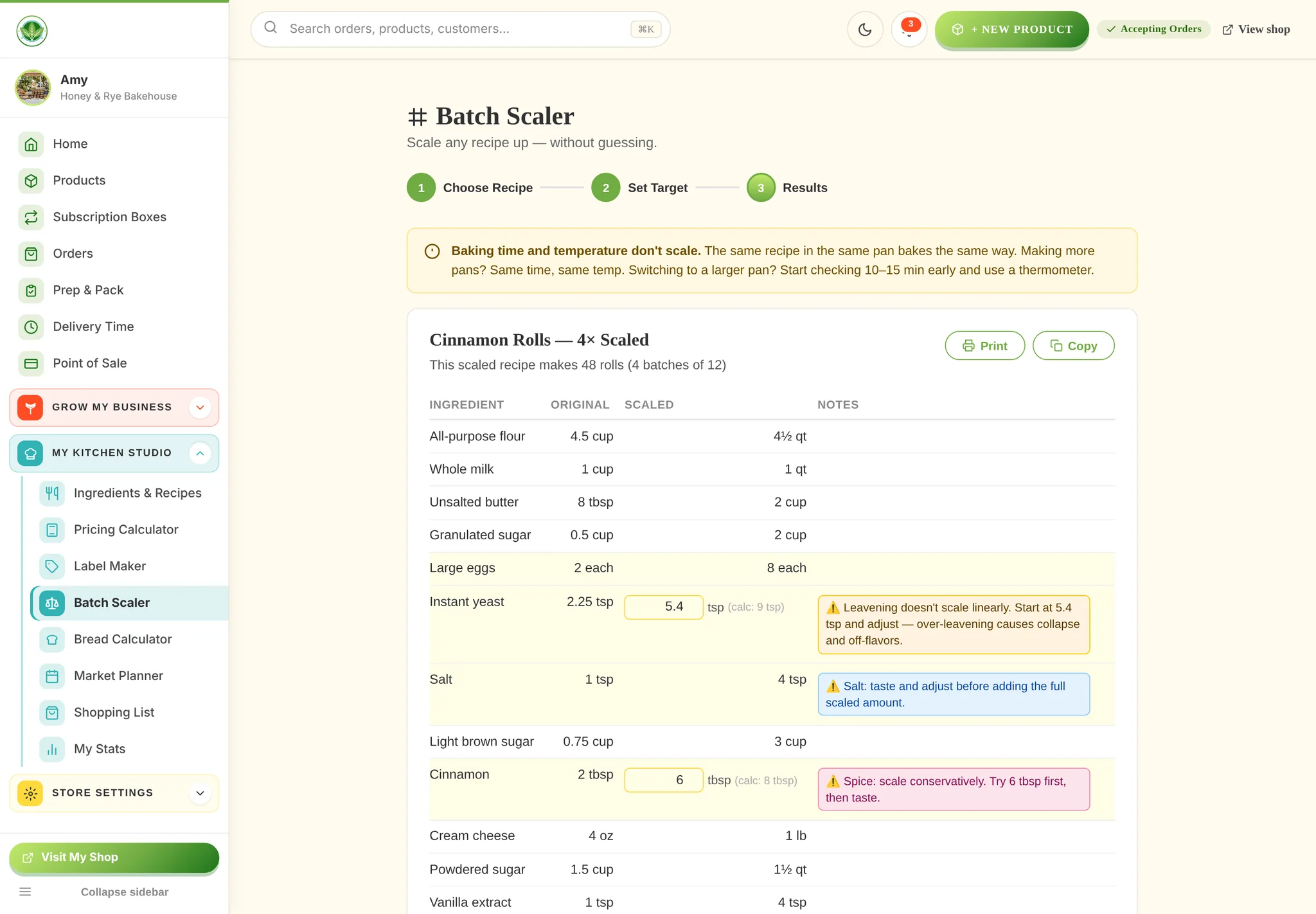The width and height of the screenshot is (1316, 914).
Task: Toggle Accepting Orders status
Action: point(1154,29)
